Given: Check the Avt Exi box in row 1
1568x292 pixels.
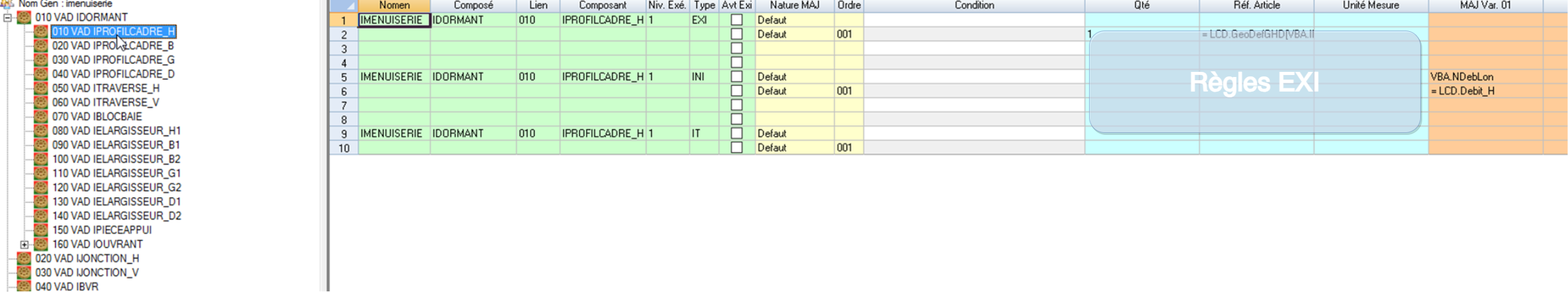Looking at the screenshot, I should click(x=736, y=20).
